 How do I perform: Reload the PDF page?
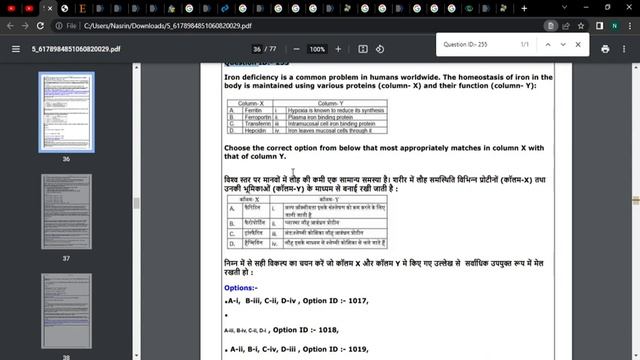[40, 26]
